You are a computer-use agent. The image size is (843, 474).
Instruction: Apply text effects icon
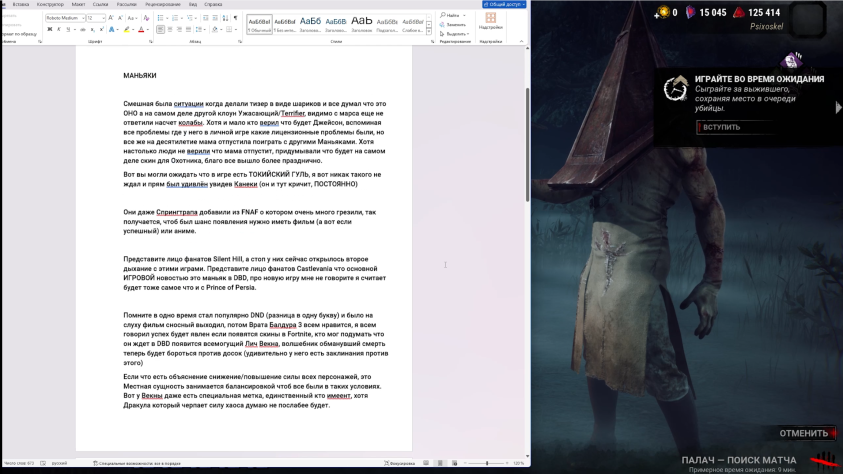click(111, 29)
